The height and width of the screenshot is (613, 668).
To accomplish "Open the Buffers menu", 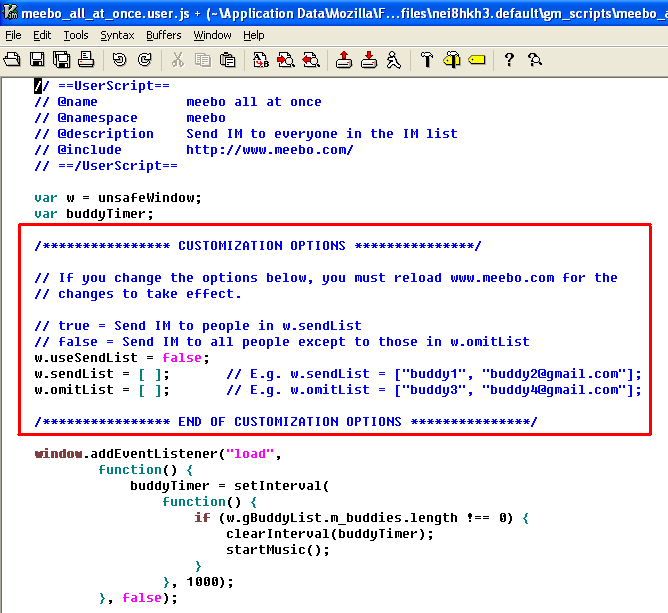I will point(164,35).
